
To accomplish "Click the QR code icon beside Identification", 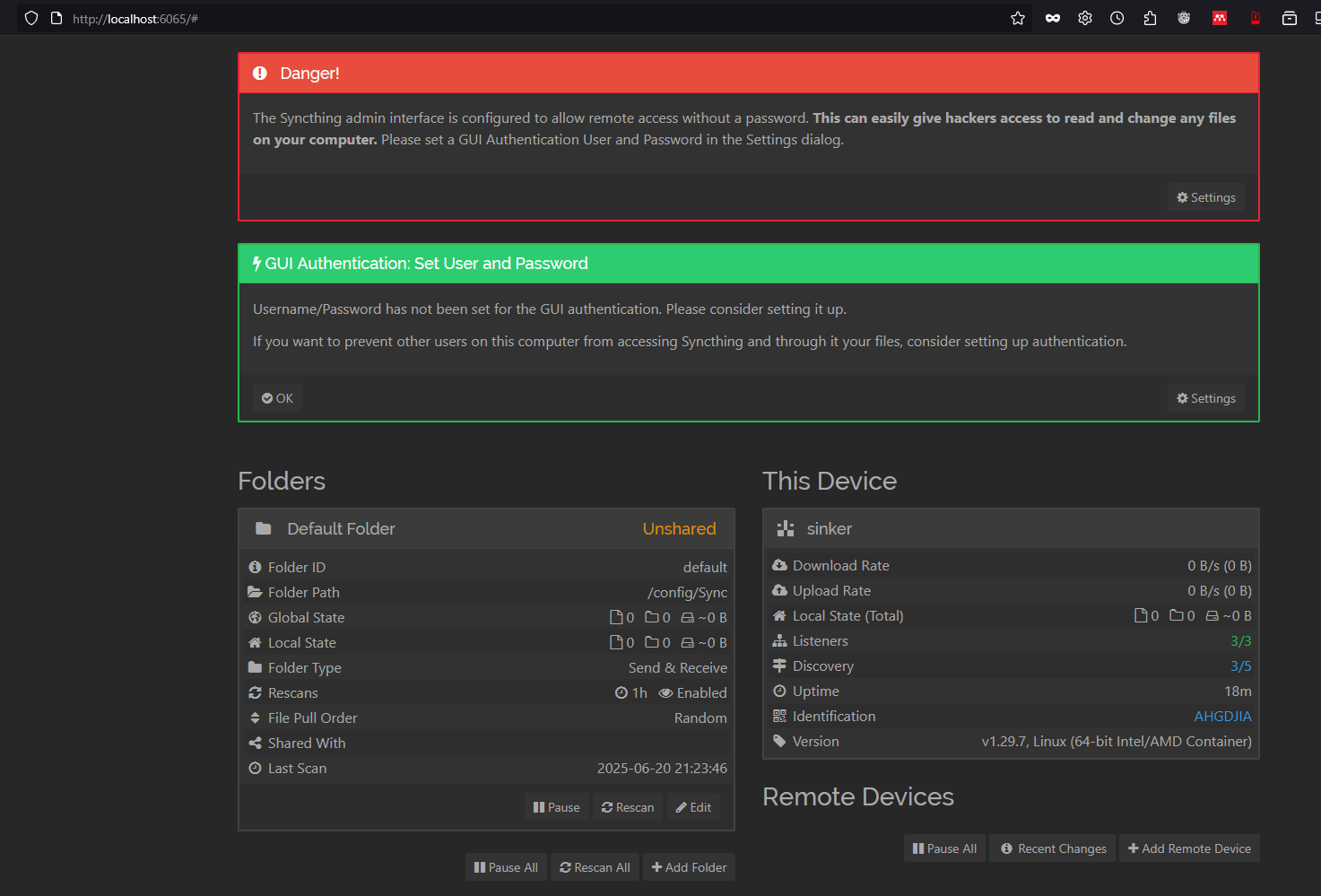I will pos(779,716).
